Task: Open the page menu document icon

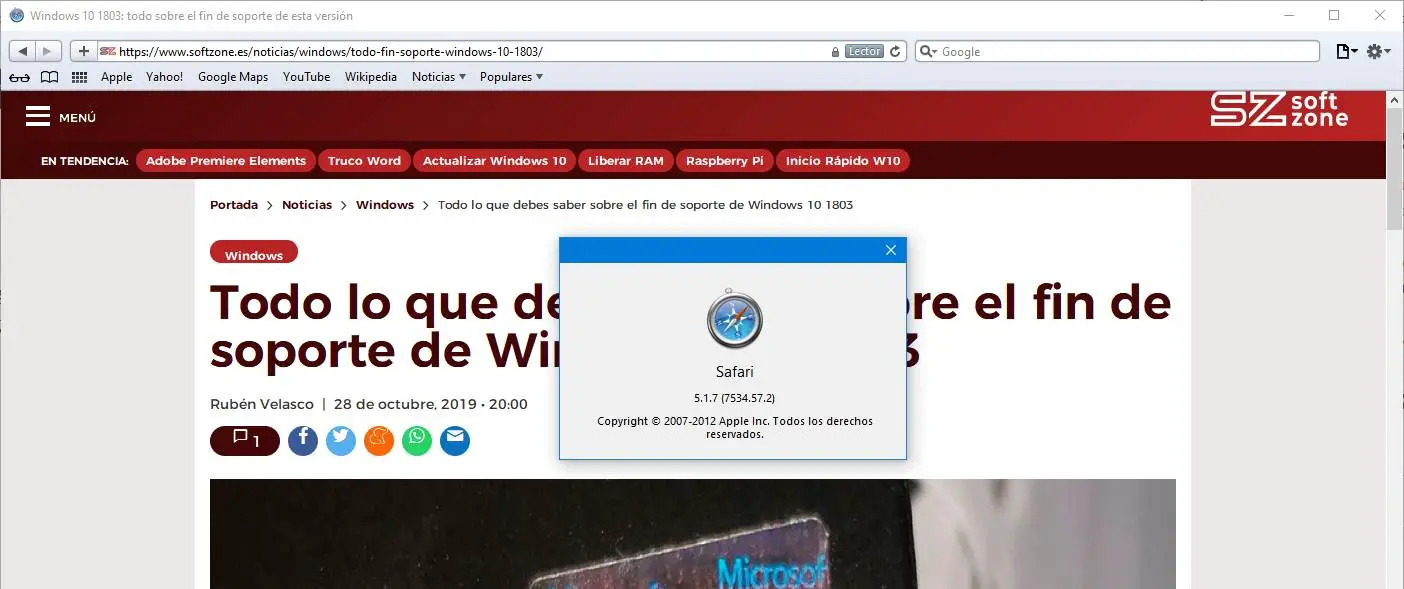Action: [1347, 51]
